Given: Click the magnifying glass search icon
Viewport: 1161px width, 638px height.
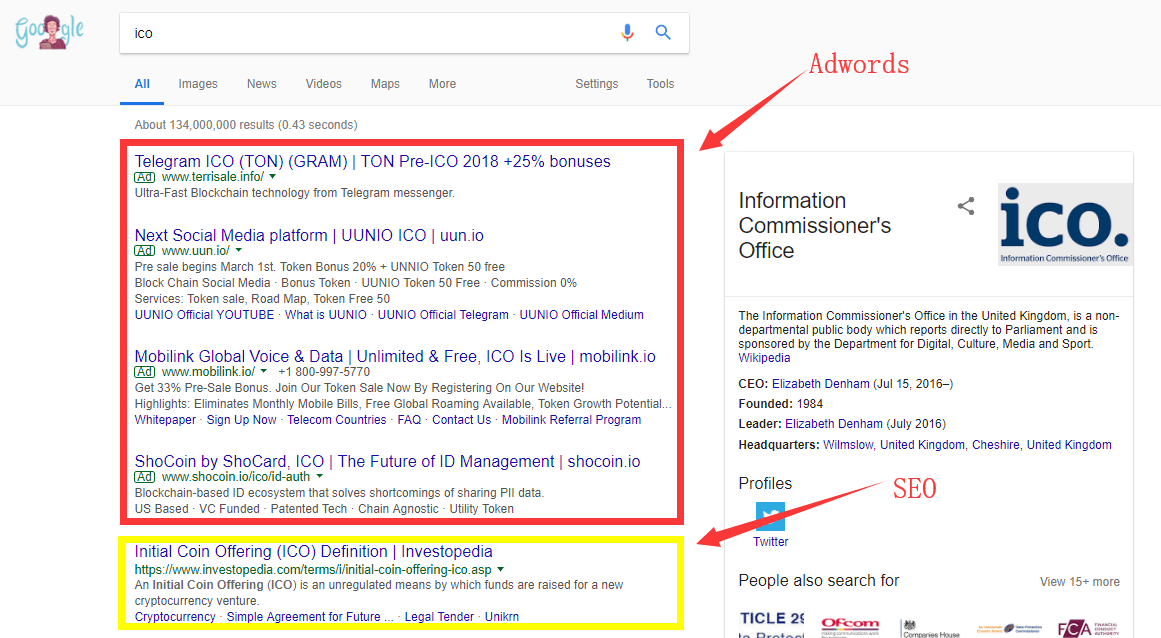Looking at the screenshot, I should (x=663, y=32).
